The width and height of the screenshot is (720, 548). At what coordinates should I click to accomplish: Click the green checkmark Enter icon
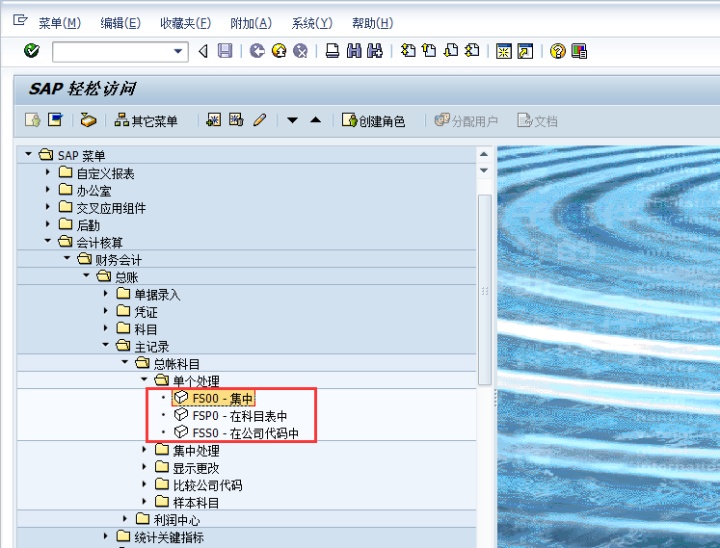pyautogui.click(x=32, y=51)
